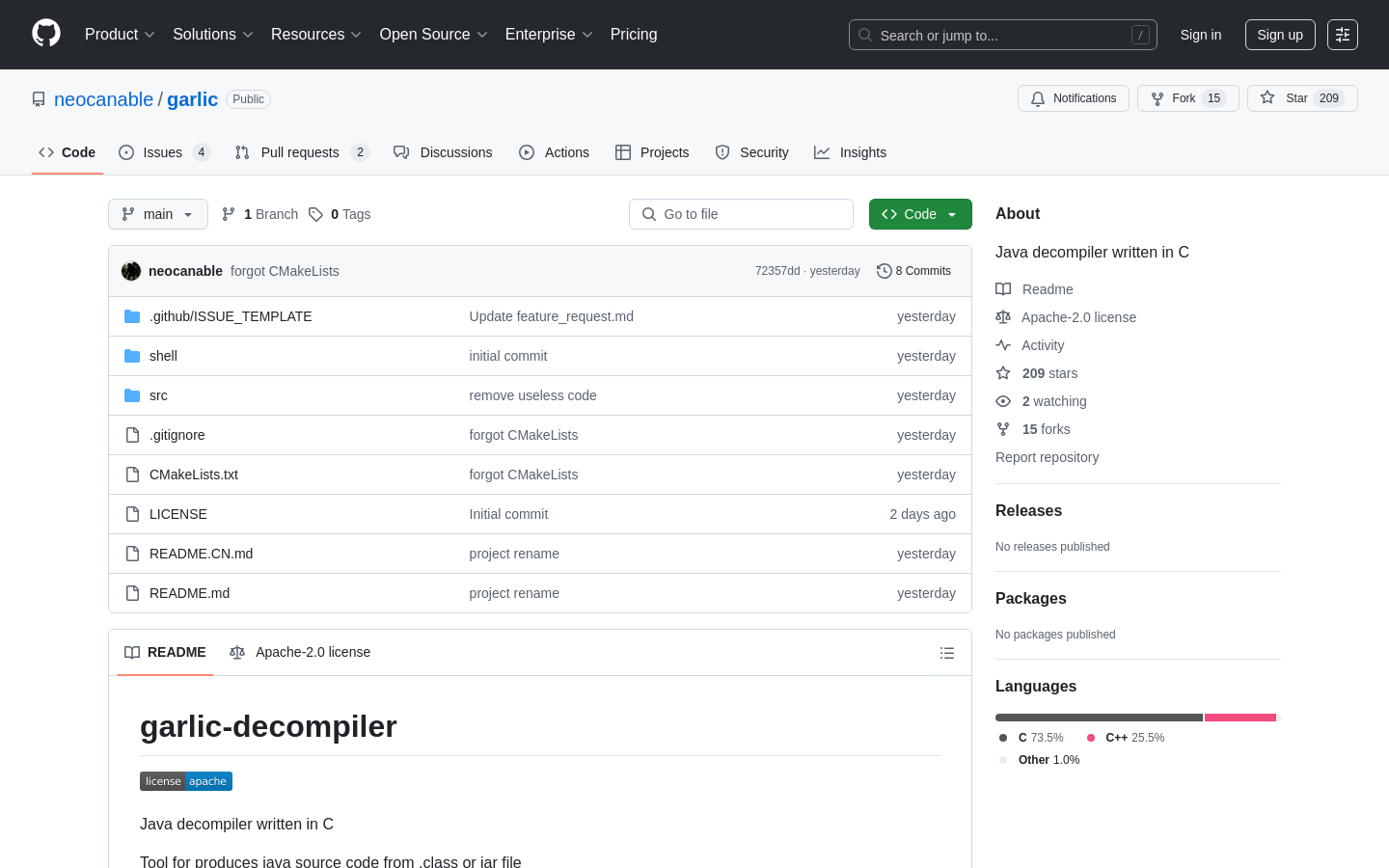Click the C language bar segment
The image size is (1389, 868).
point(1099,718)
